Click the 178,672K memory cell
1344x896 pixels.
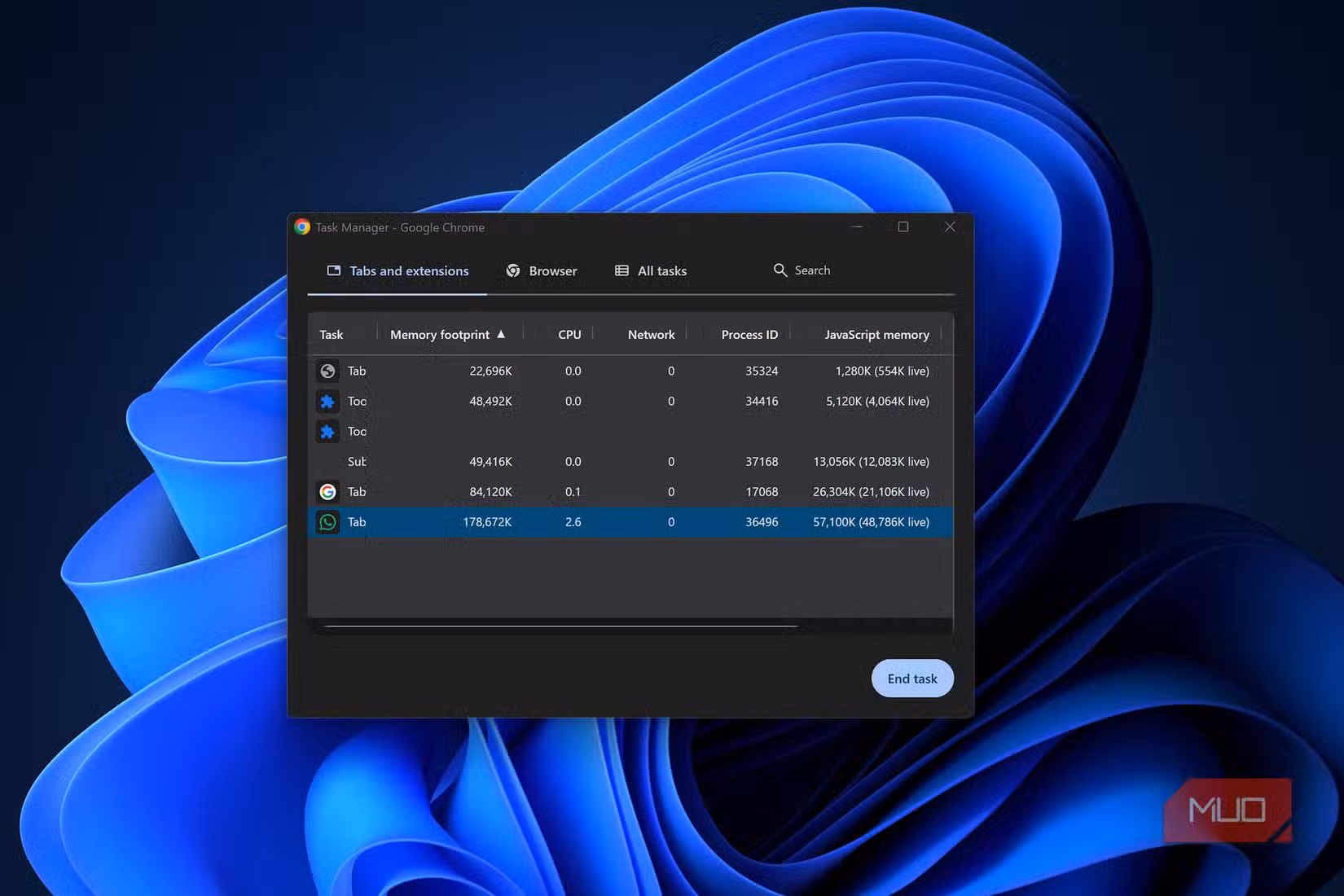[487, 522]
